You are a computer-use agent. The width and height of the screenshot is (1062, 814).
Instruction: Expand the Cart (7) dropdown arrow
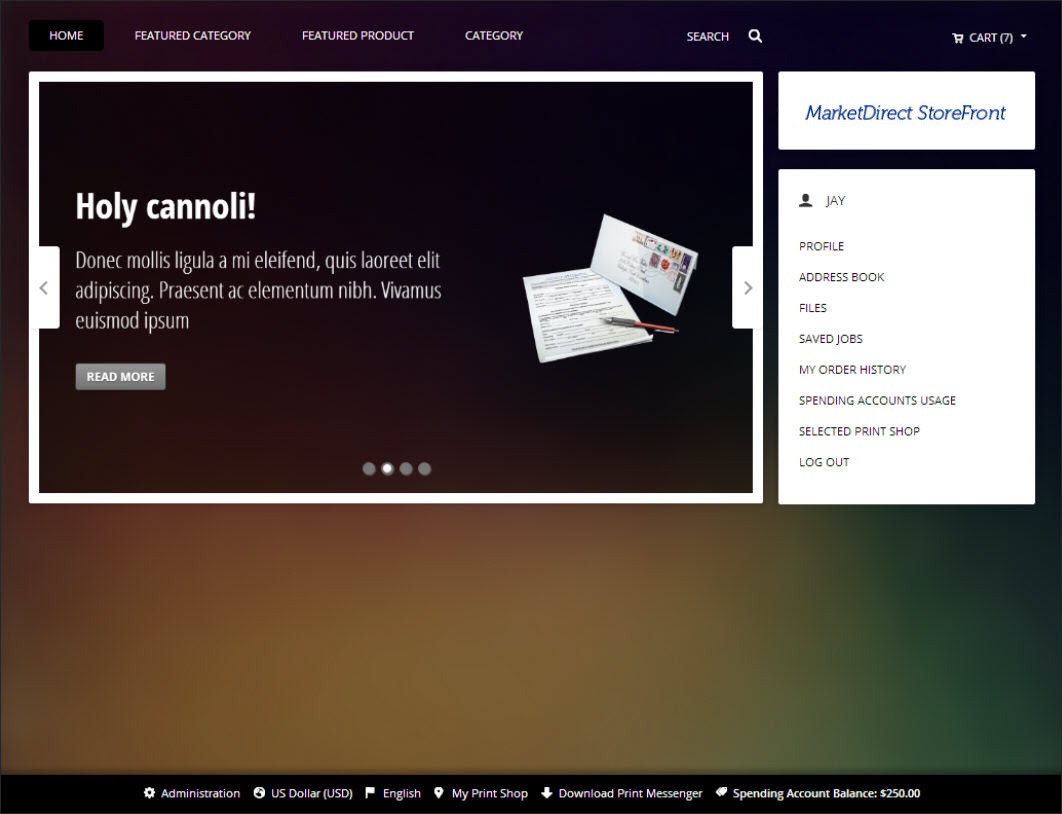pos(1024,37)
